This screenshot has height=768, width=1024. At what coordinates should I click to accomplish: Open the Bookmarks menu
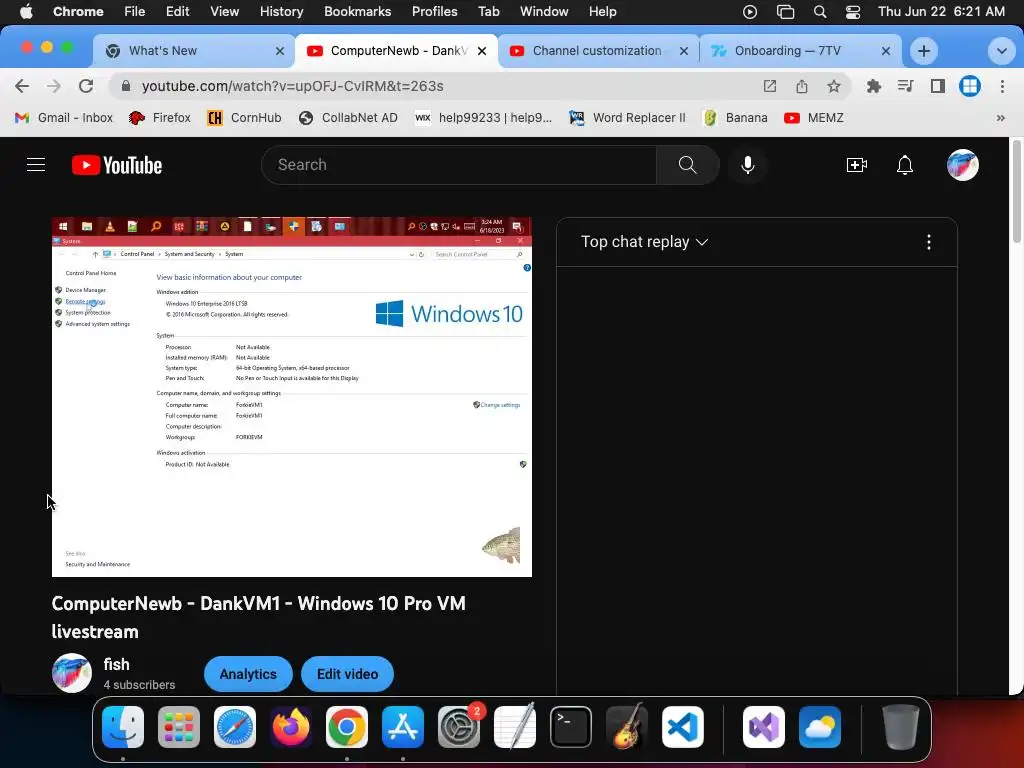click(357, 11)
